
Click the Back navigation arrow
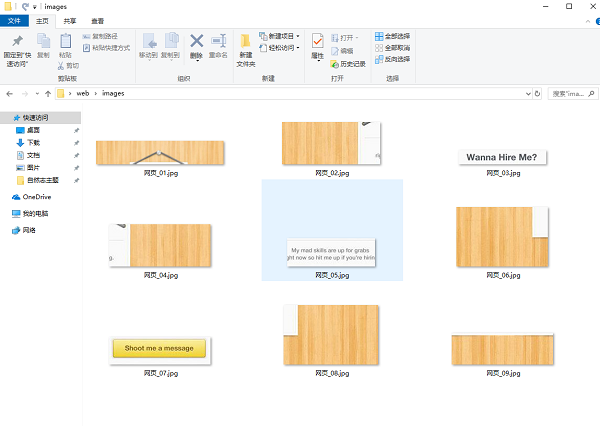(10, 93)
